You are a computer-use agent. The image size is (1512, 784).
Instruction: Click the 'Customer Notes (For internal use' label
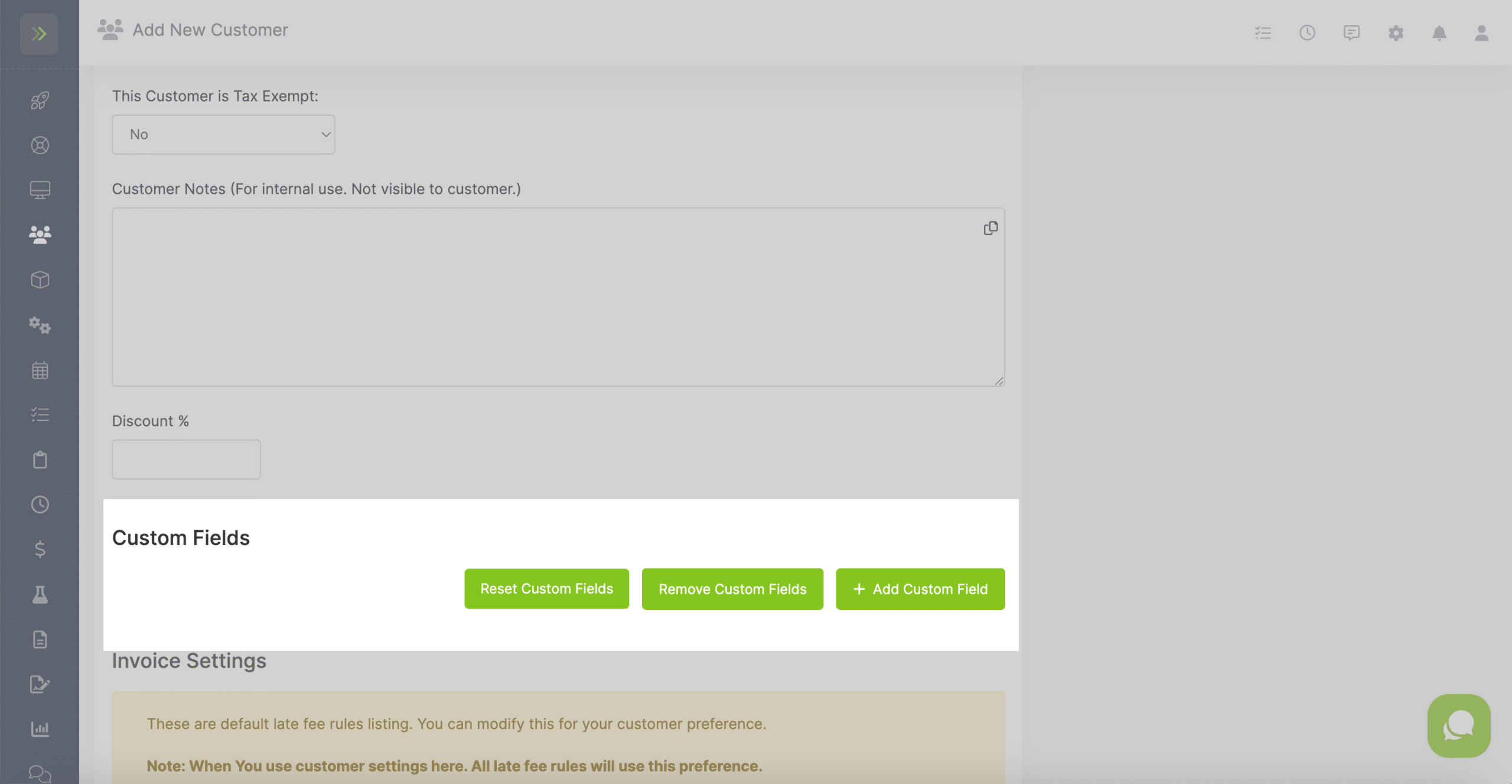[x=317, y=189]
